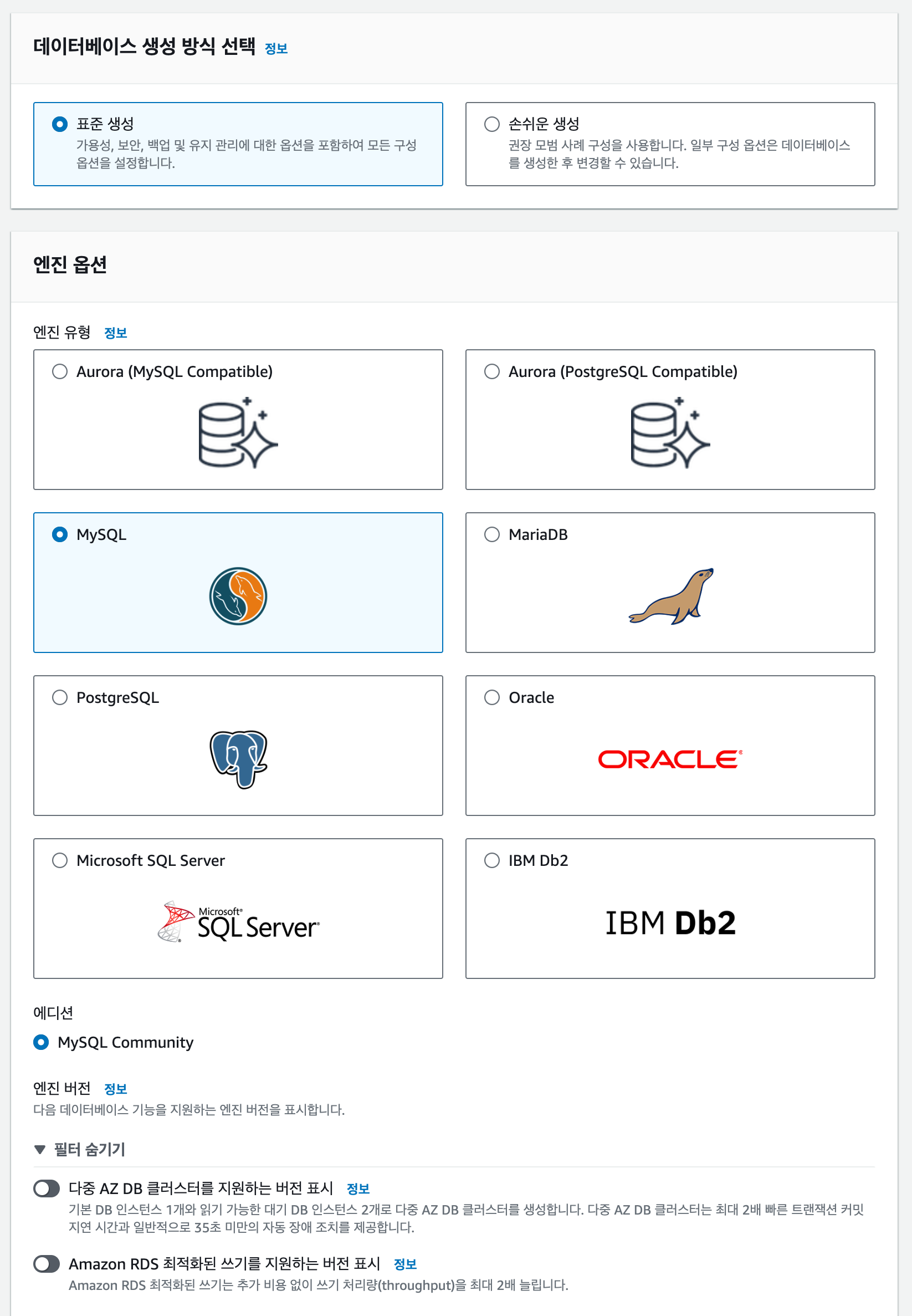Click the Aurora PostgreSQL Compatible database icon

coord(670,432)
